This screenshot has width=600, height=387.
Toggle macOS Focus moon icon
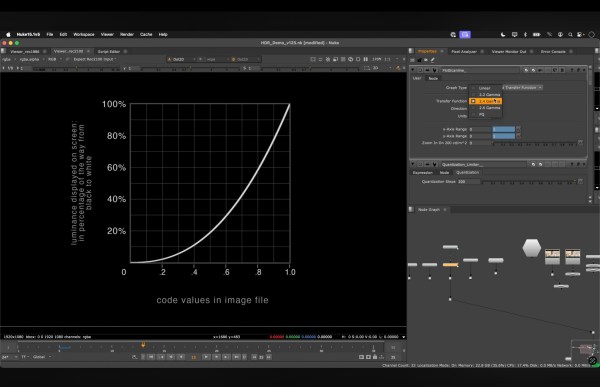tap(503, 34)
